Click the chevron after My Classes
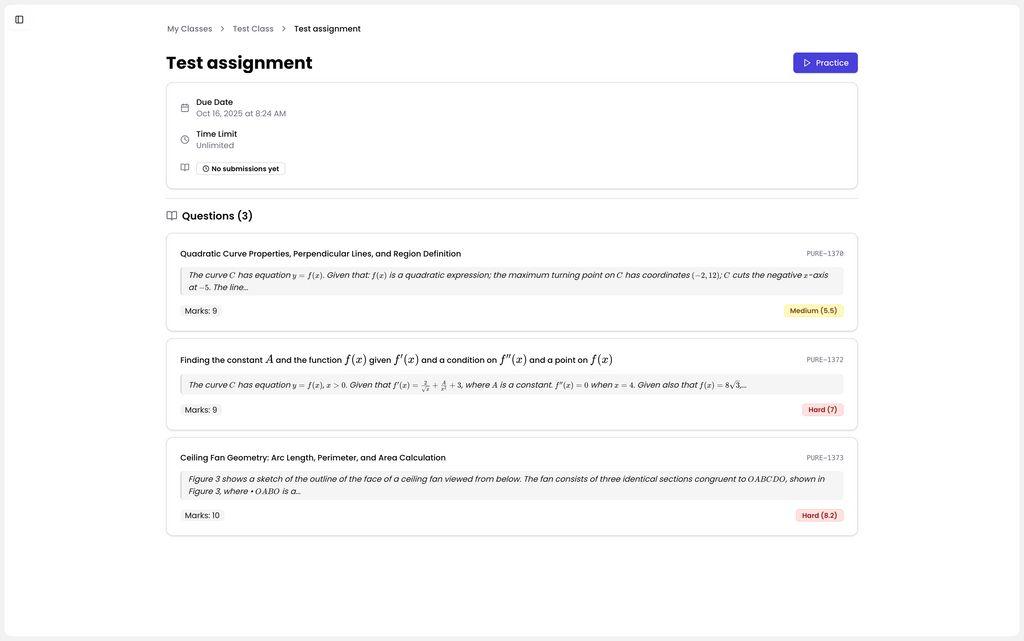 coord(222,29)
